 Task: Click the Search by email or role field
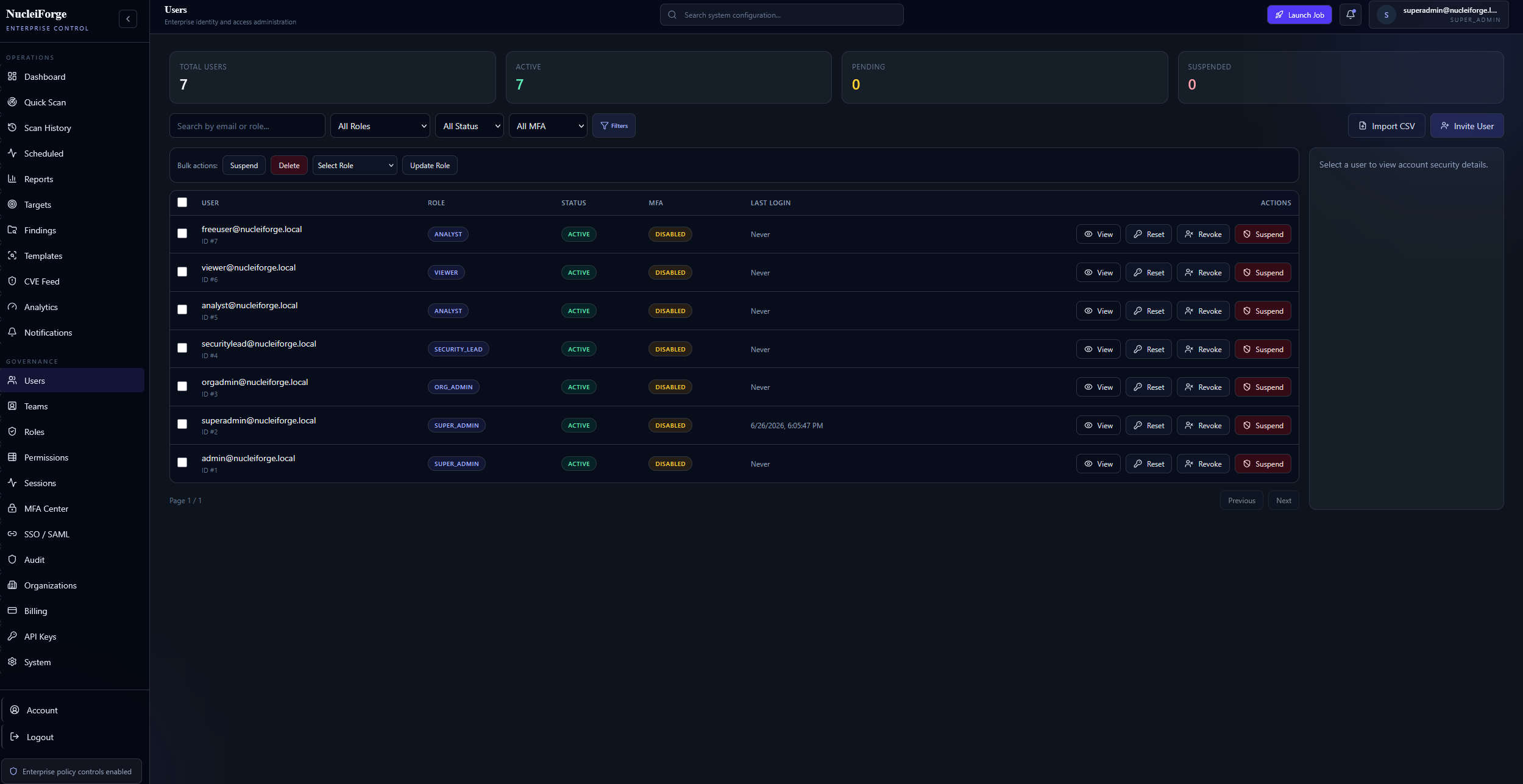(x=247, y=125)
